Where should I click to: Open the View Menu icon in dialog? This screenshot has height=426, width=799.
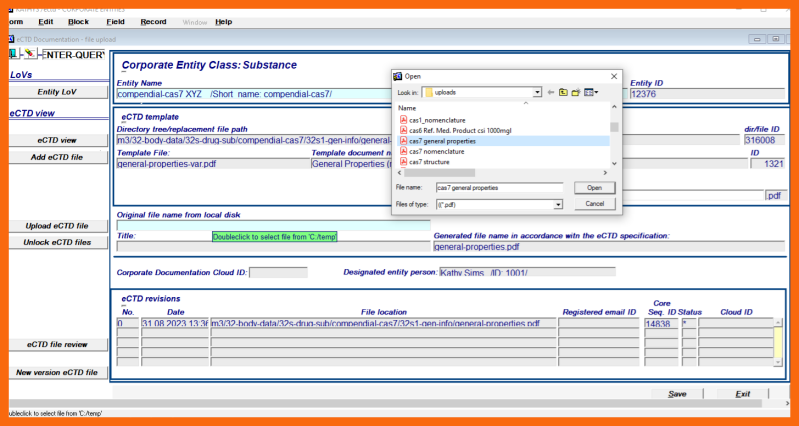590,92
